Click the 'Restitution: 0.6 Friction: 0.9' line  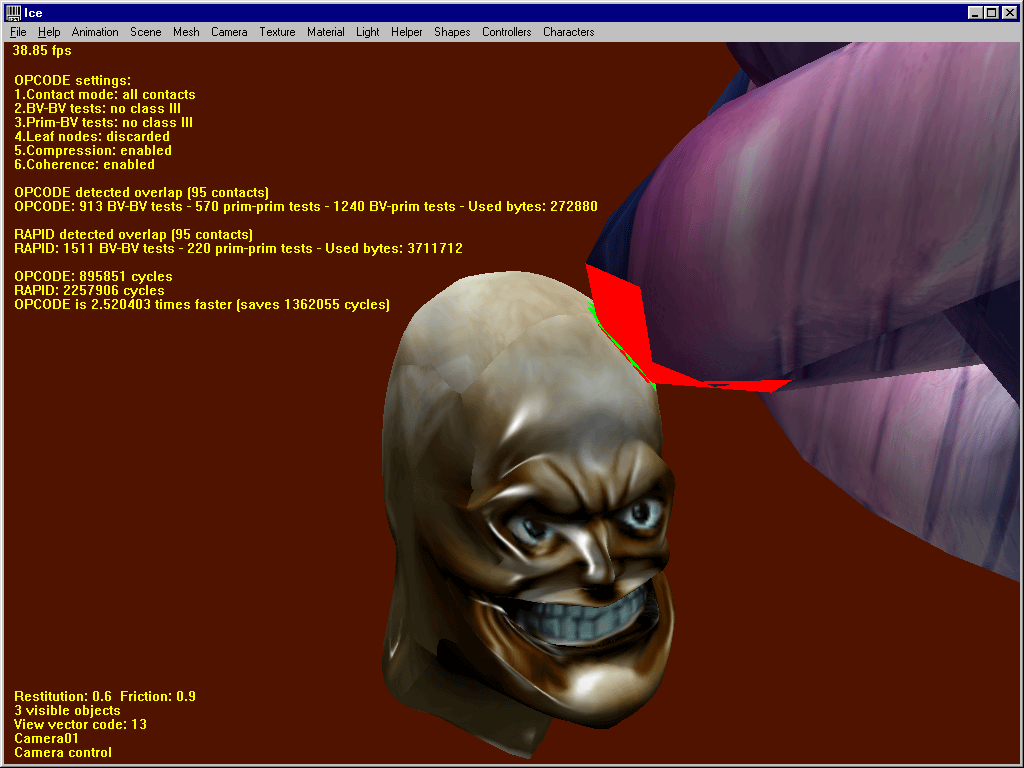tap(104, 696)
